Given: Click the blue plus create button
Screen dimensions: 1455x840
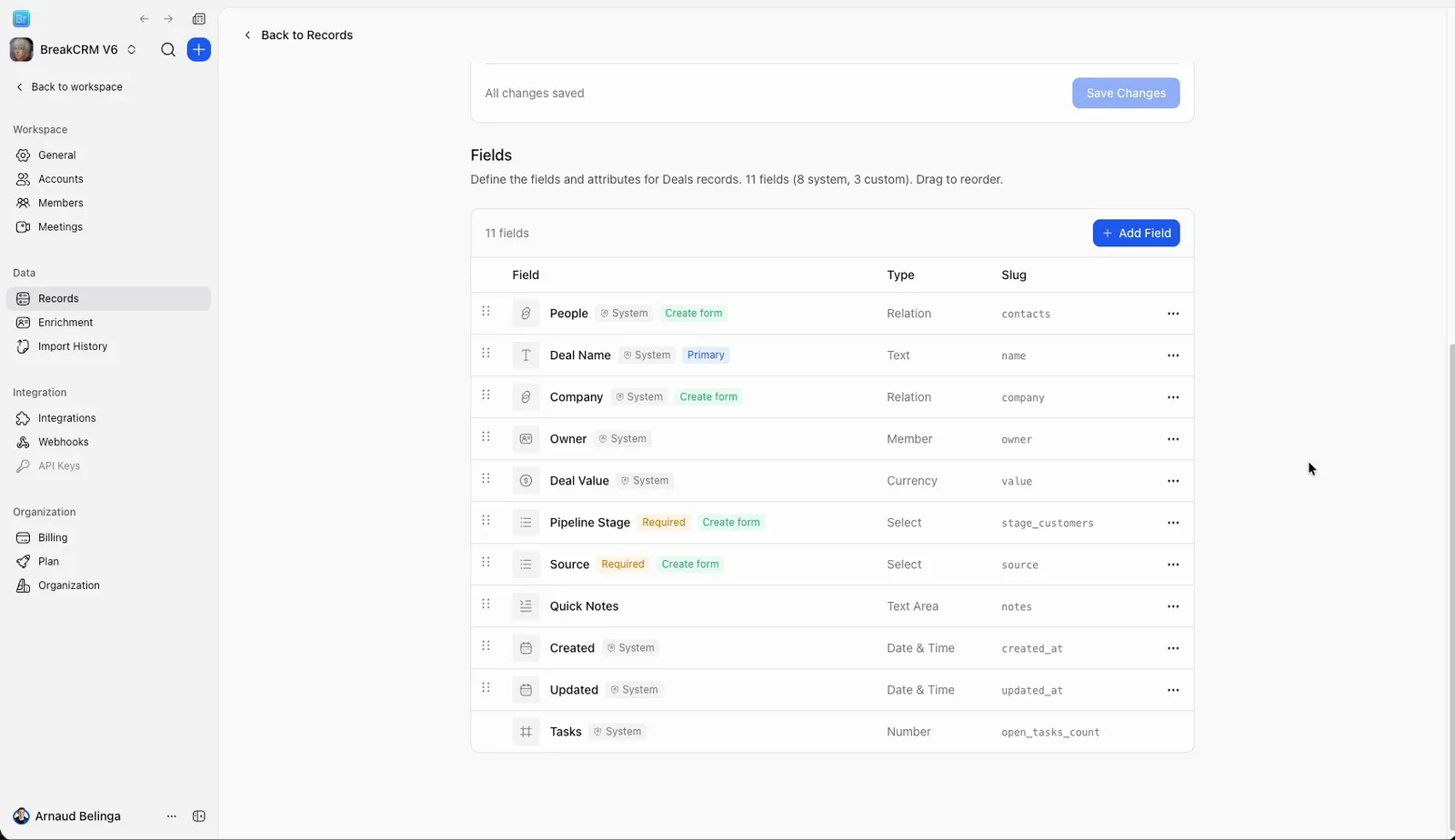Looking at the screenshot, I should click(199, 50).
